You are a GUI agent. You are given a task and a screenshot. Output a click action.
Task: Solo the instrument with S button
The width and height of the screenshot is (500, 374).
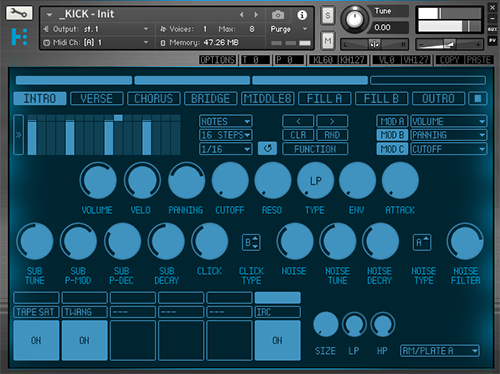(x=328, y=15)
